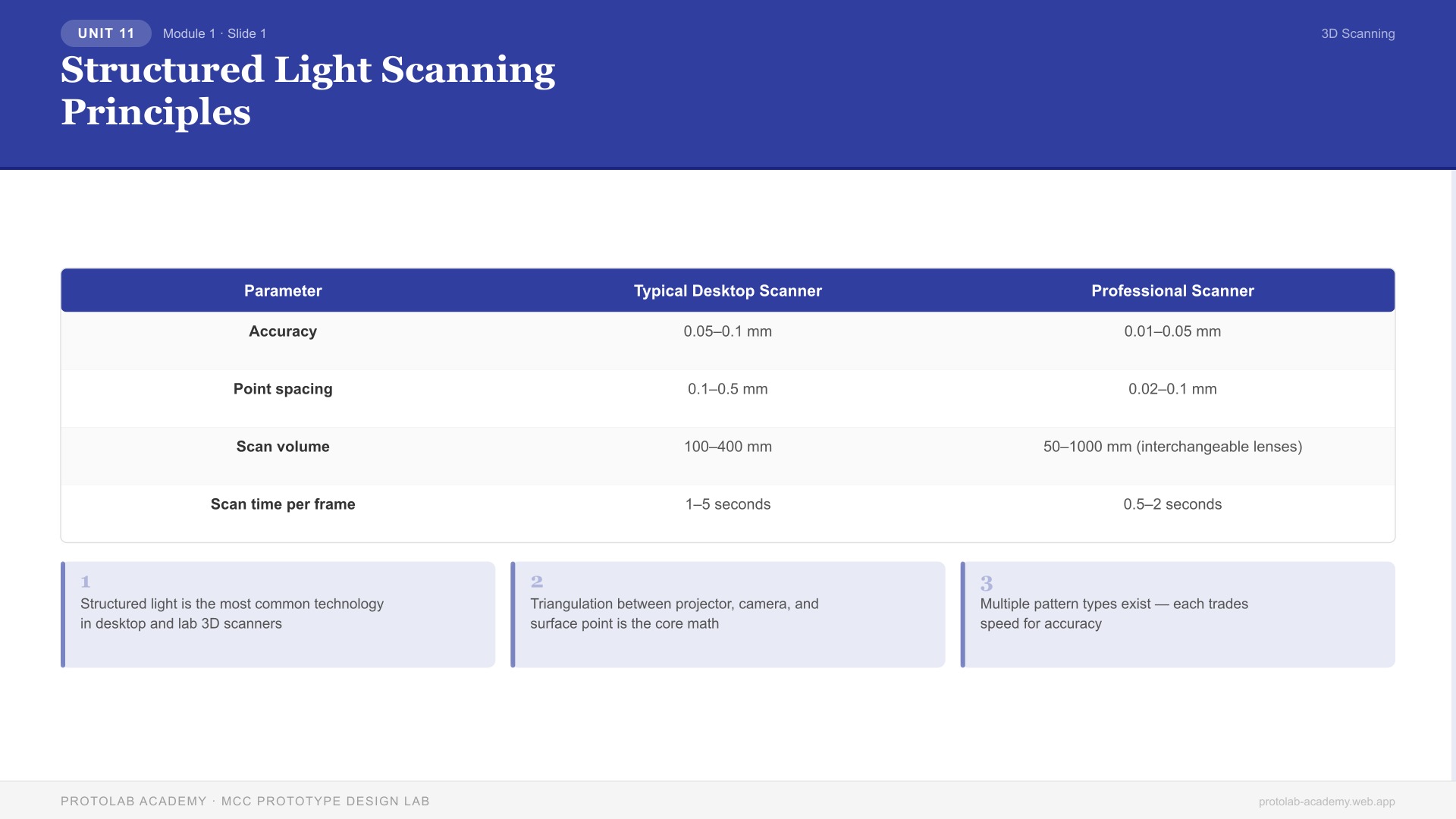Click the UNIT 11 badge
This screenshot has height=819, width=1456.
pyautogui.click(x=105, y=33)
